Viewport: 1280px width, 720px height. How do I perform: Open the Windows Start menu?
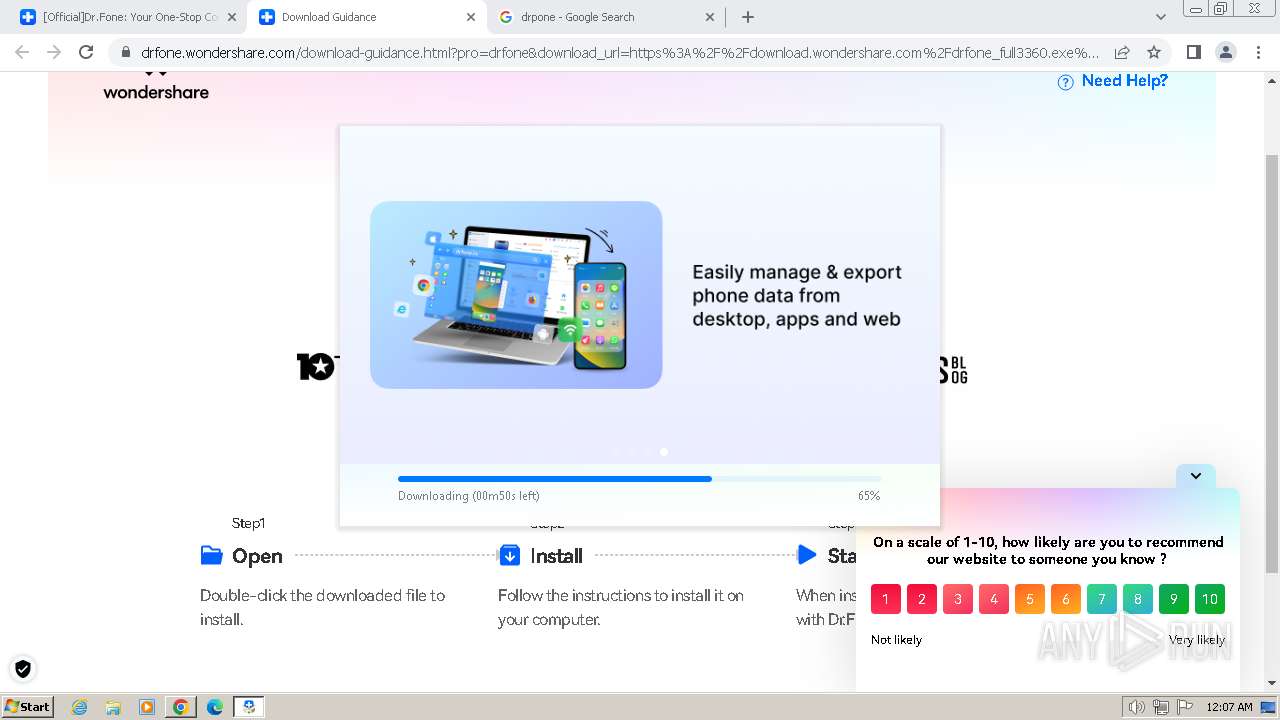point(27,706)
